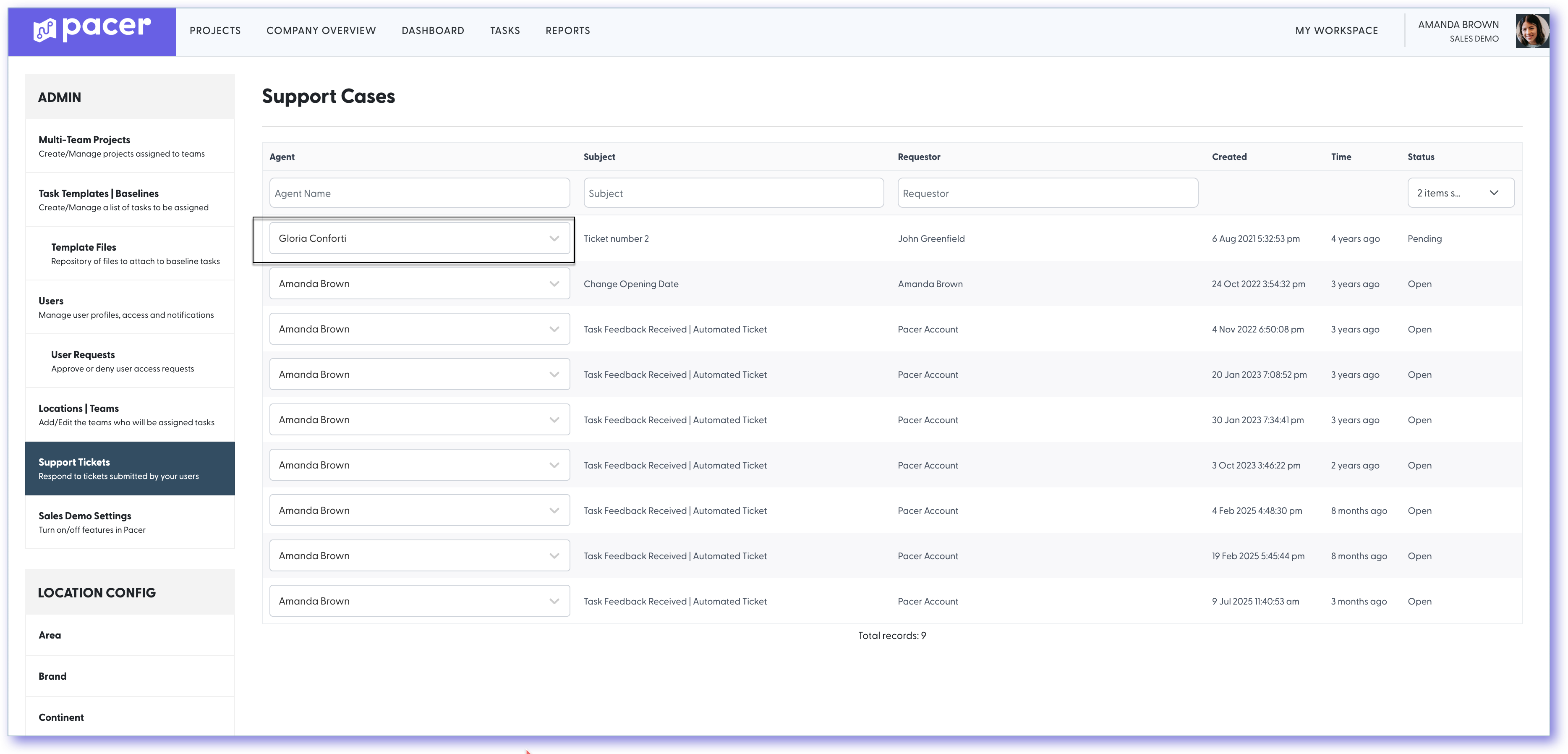Open MY WORKSPACE

[1336, 31]
